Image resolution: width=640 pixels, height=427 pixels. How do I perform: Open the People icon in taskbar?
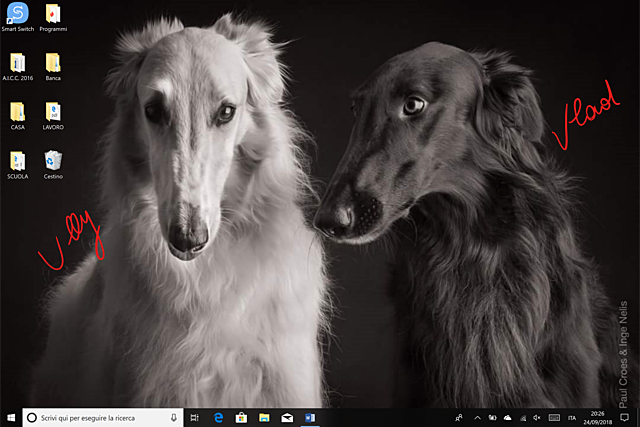click(459, 418)
